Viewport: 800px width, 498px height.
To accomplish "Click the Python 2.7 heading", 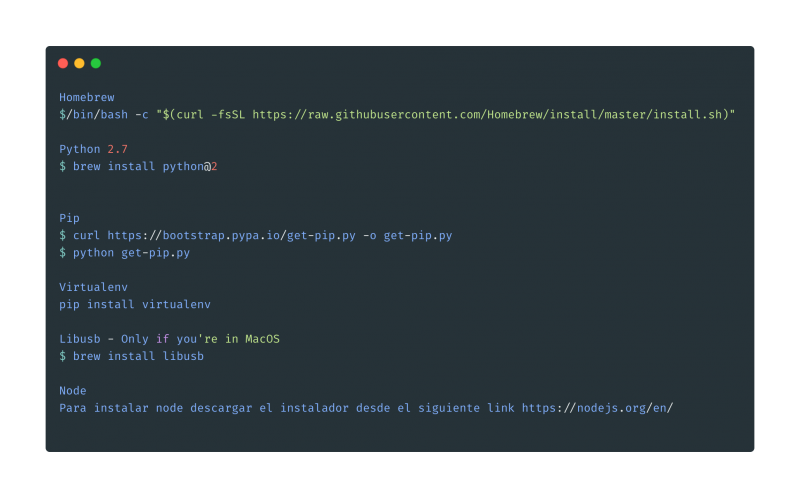I will click(x=93, y=149).
